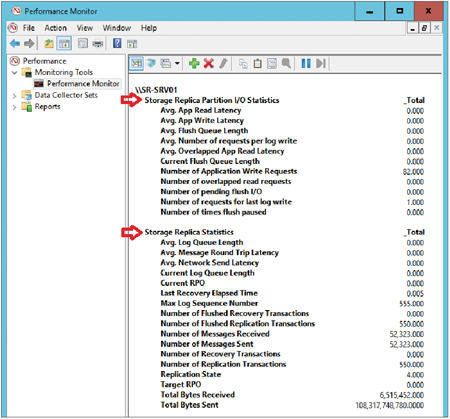Open the Action menu
Viewport: 450px width, 419px height.
[56, 28]
